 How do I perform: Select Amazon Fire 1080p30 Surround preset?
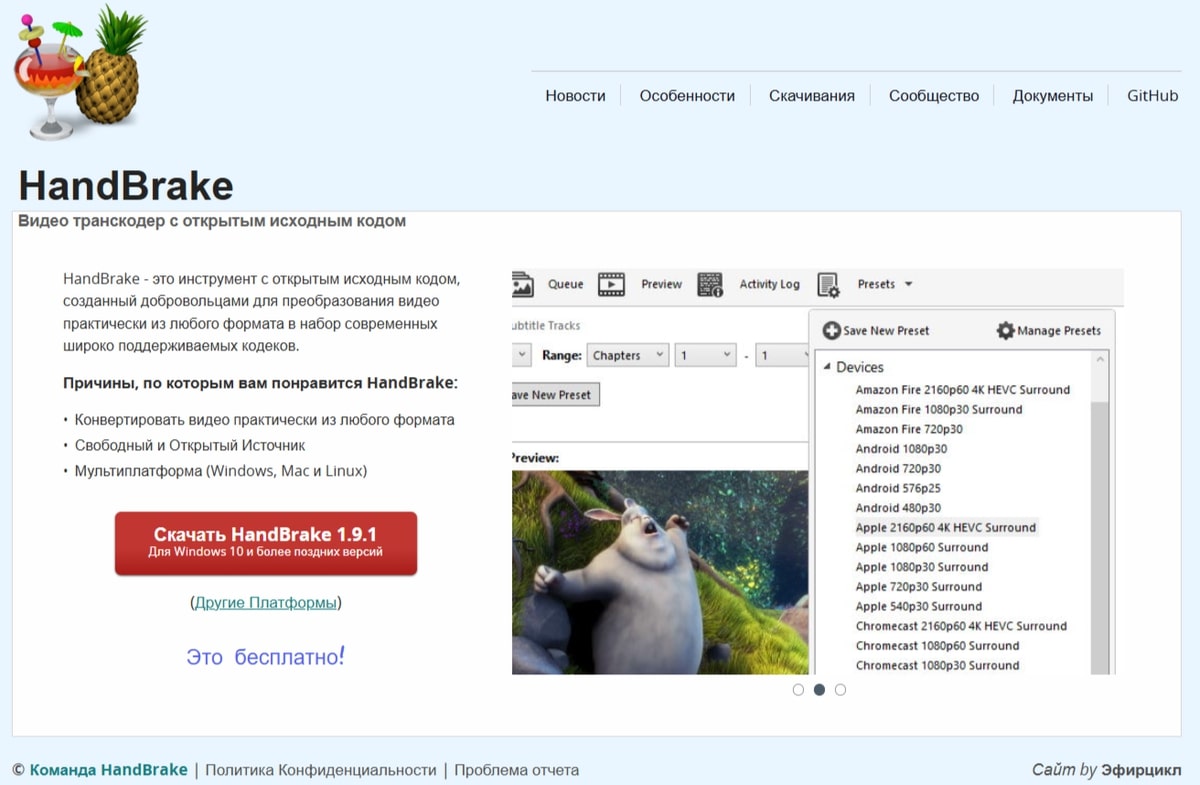tap(938, 409)
